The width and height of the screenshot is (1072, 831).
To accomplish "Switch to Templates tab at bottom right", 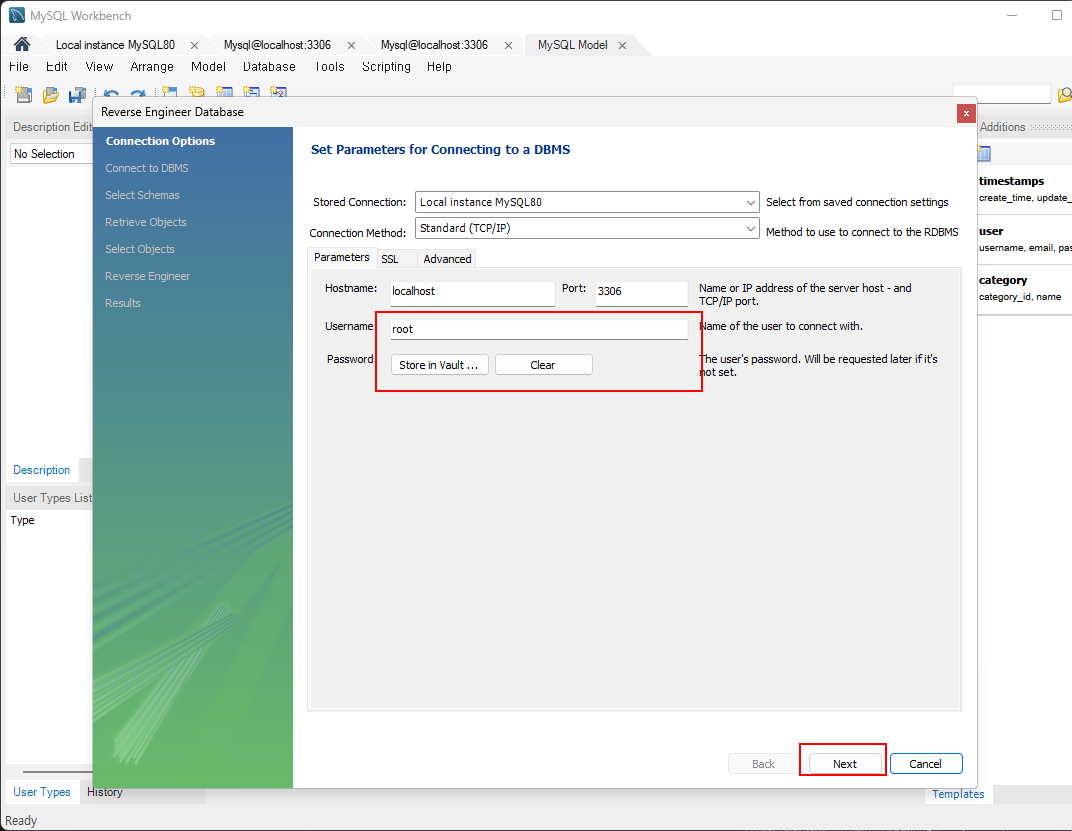I will point(958,794).
